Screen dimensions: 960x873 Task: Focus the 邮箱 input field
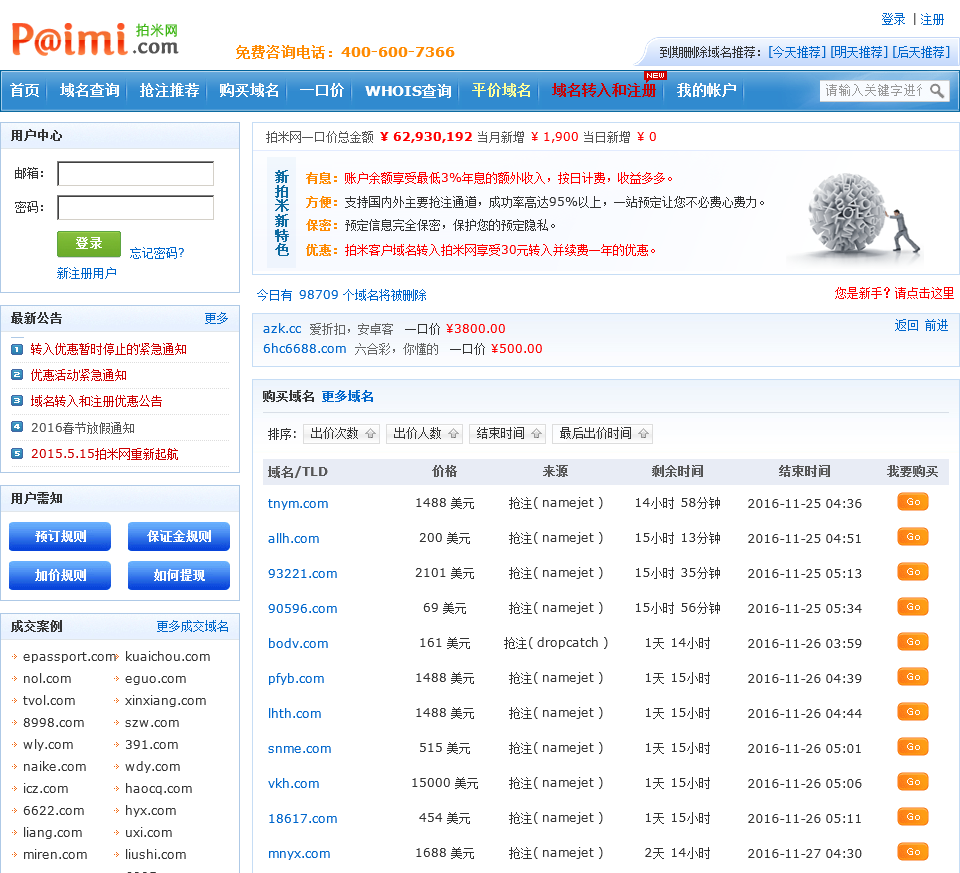[x=135, y=174]
